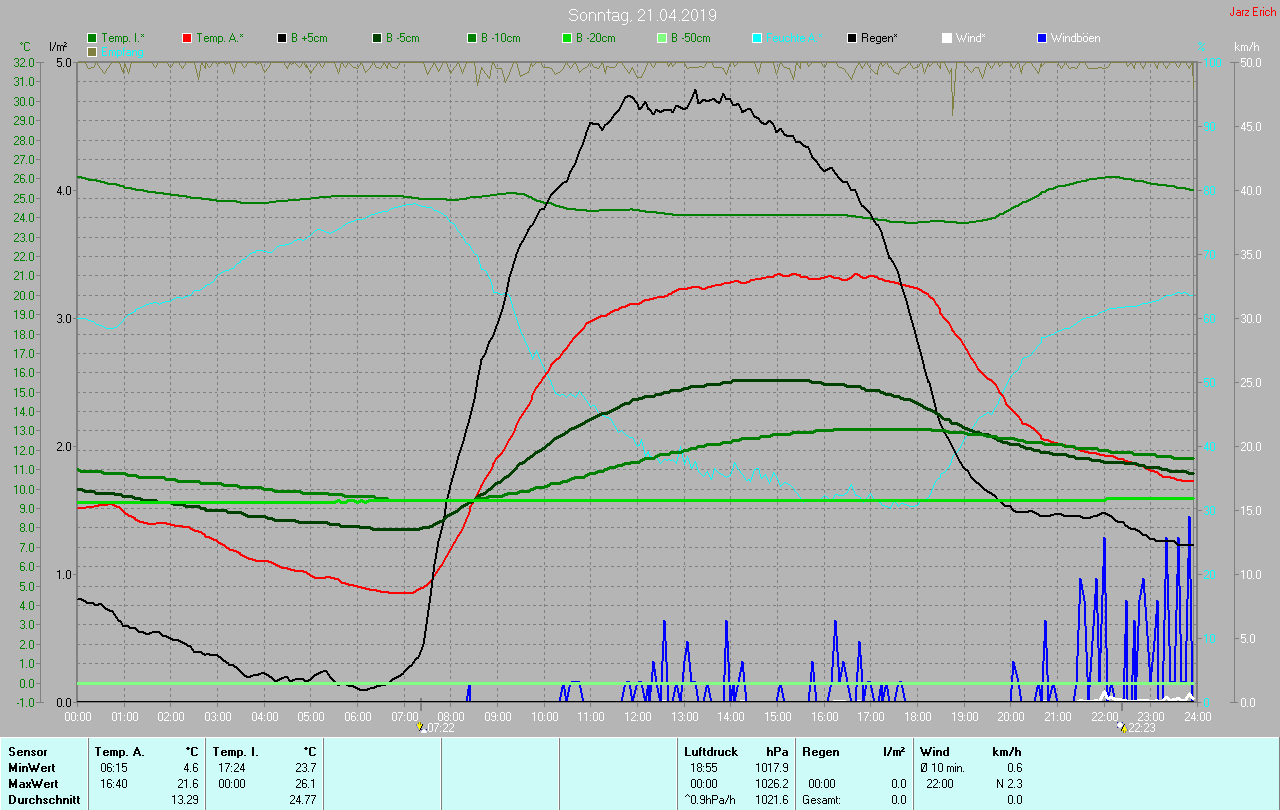Click the blue Windböen legend square

[x=1041, y=38]
